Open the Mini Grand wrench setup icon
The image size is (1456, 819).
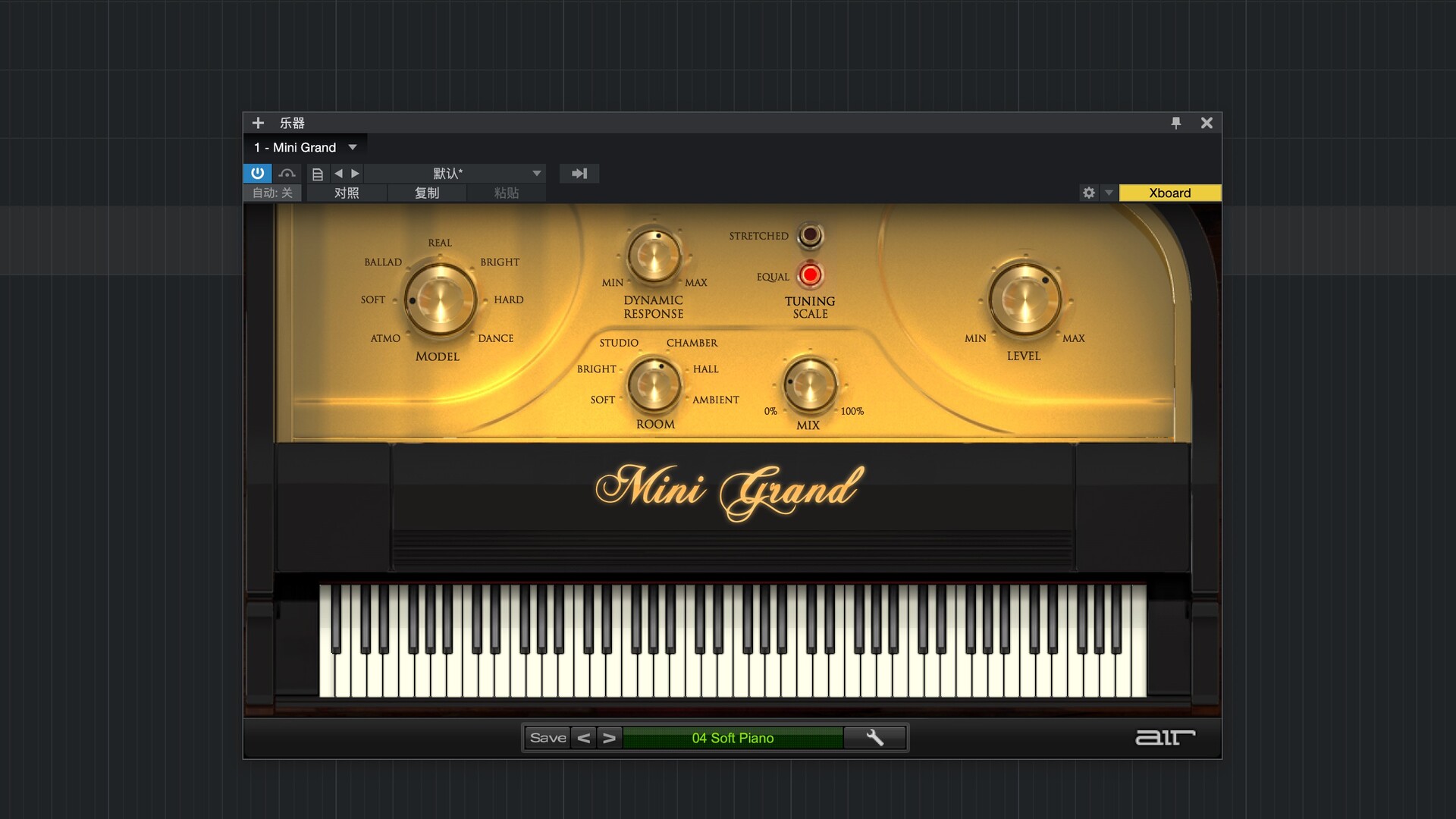click(874, 738)
